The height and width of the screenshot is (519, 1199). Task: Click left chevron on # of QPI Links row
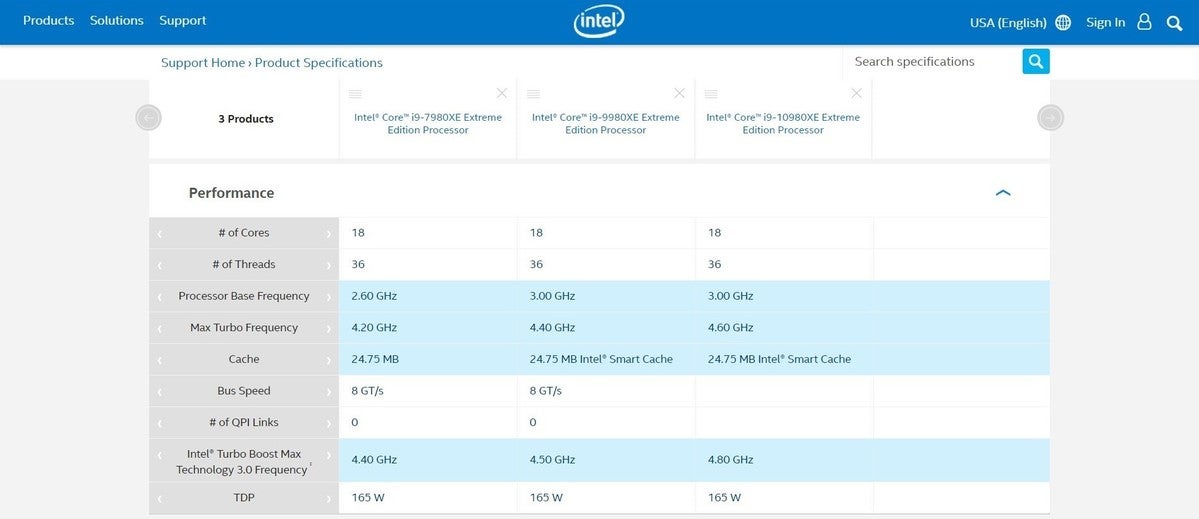coord(159,423)
